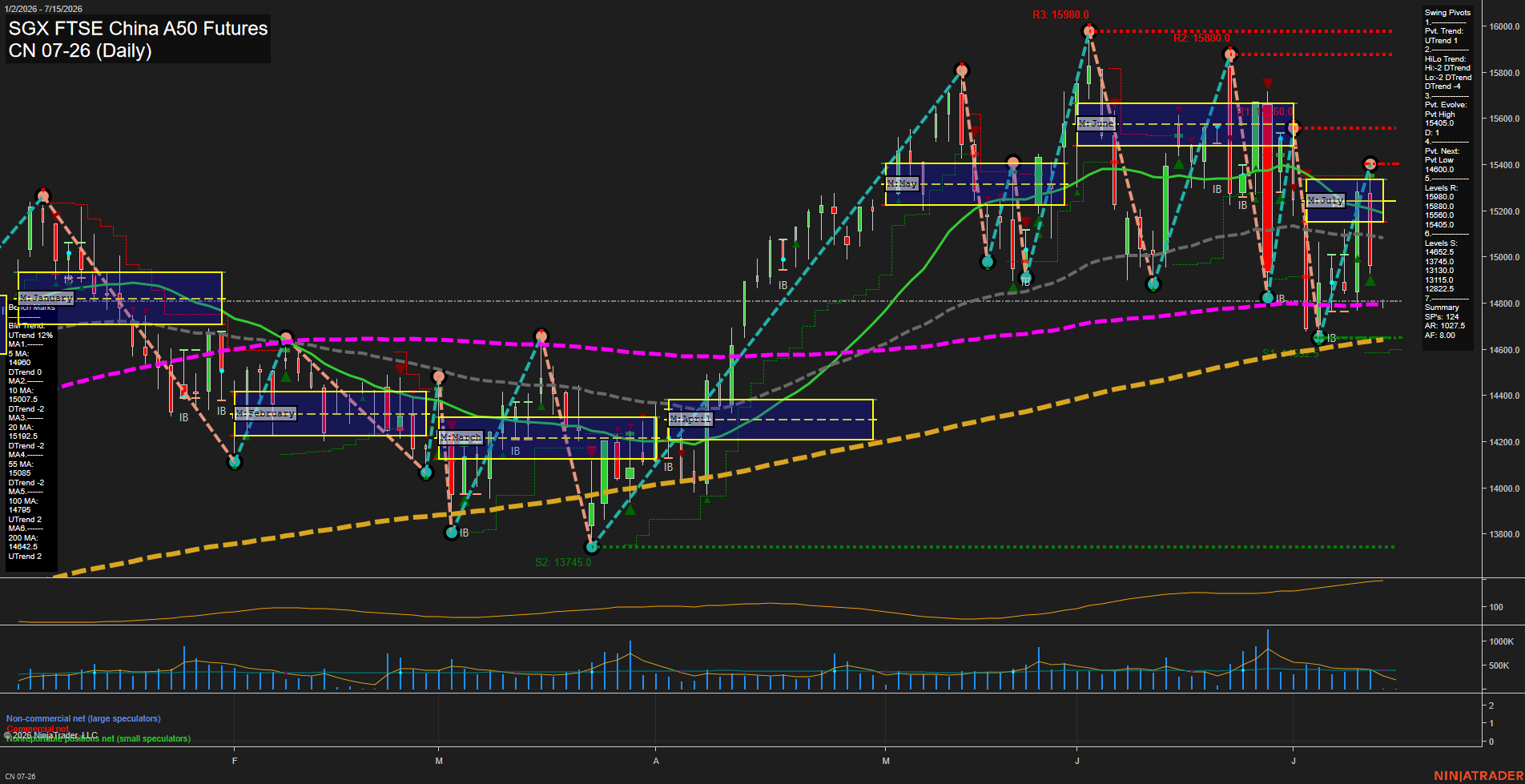Image resolution: width=1525 pixels, height=784 pixels.
Task: Select the swing low pivot marker at S2
Action: (x=592, y=547)
